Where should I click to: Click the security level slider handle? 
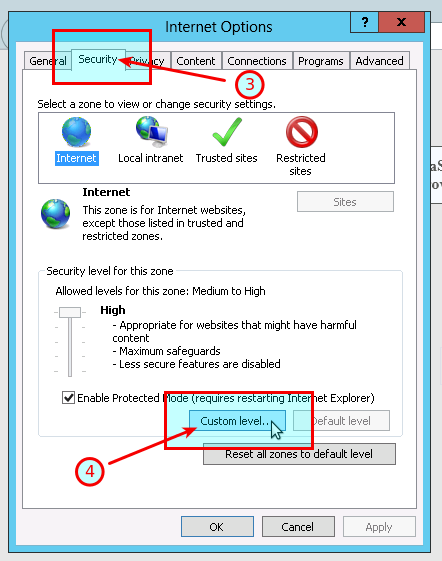tap(70, 312)
